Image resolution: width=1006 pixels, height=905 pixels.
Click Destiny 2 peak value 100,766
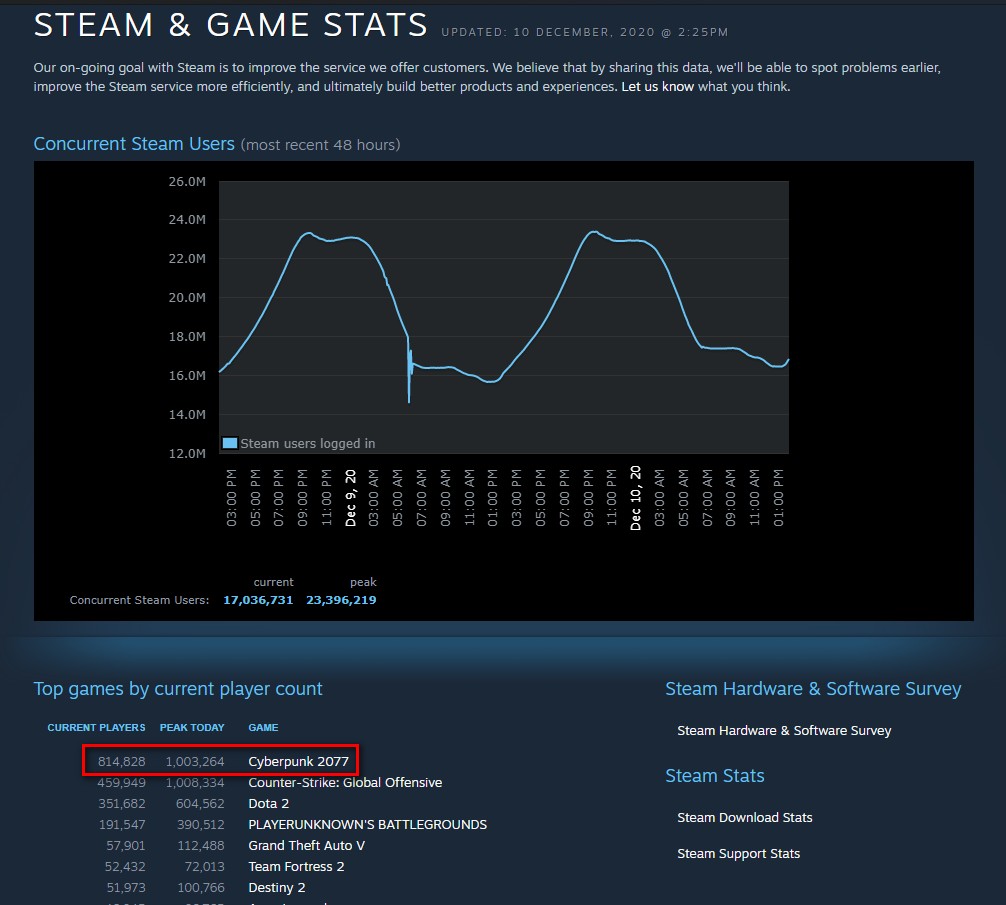click(201, 888)
